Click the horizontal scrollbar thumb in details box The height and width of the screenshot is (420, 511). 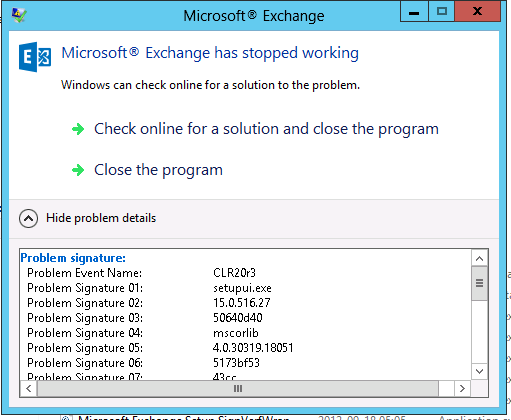(x=238, y=389)
